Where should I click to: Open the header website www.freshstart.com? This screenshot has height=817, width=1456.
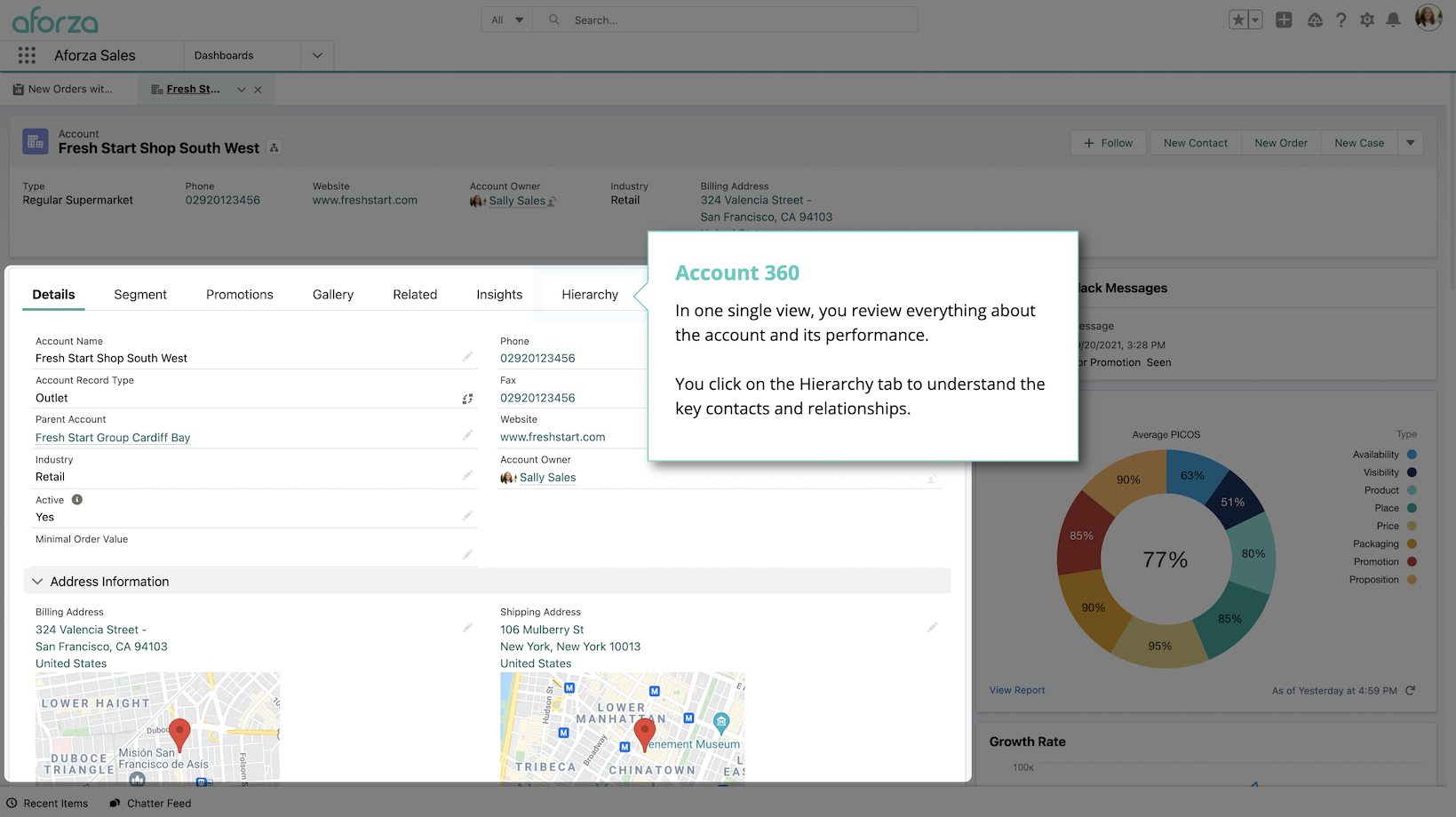[365, 200]
